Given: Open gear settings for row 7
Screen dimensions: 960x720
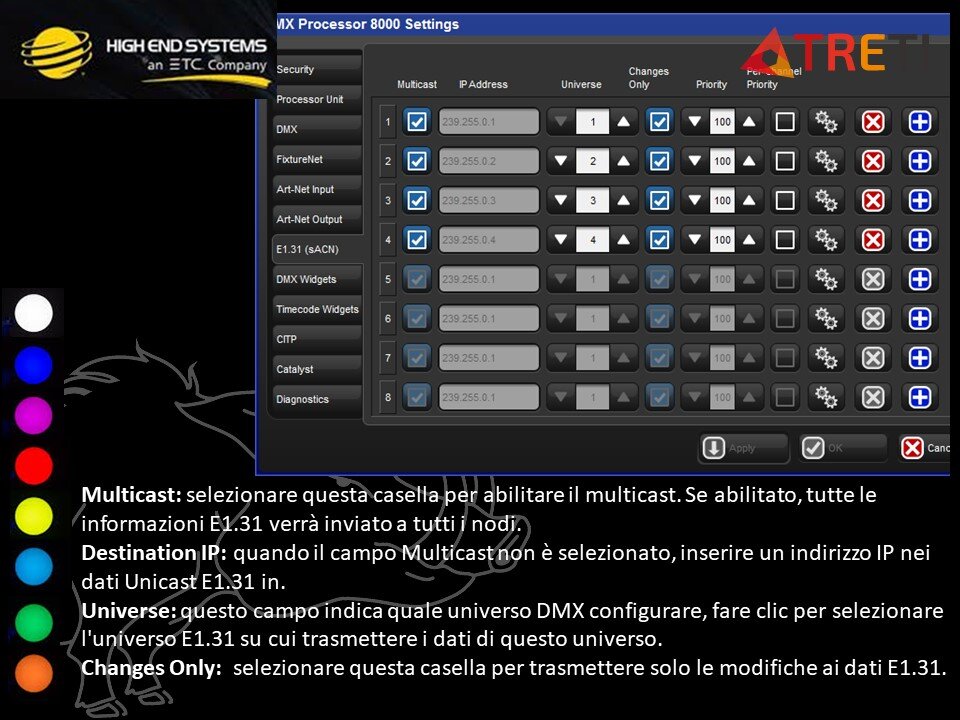Looking at the screenshot, I should coord(826,358).
